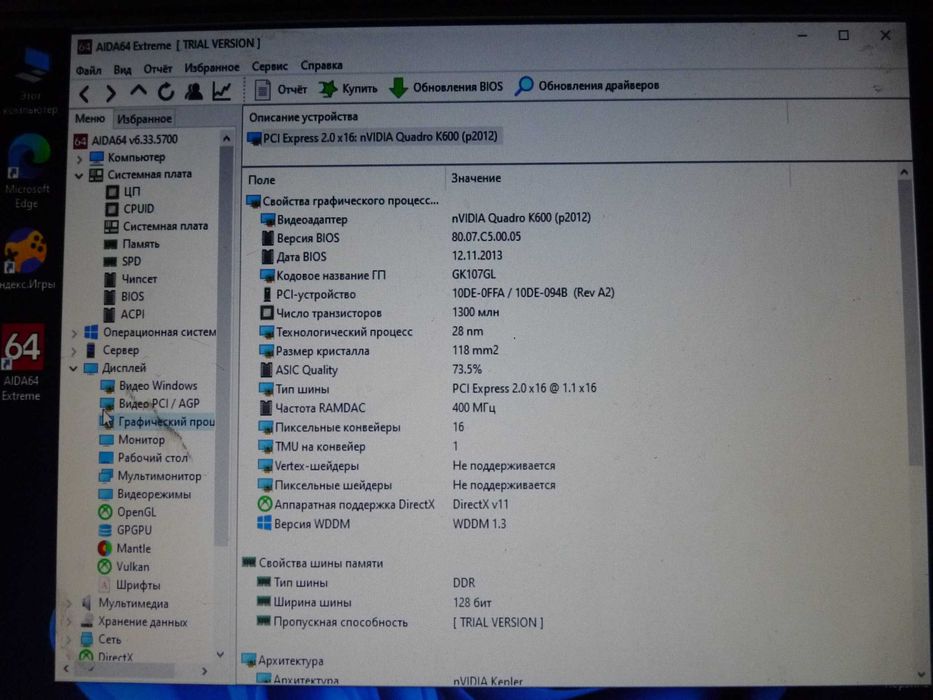The width and height of the screenshot is (933, 700).
Task: Open the Файл menu
Action: (89, 70)
